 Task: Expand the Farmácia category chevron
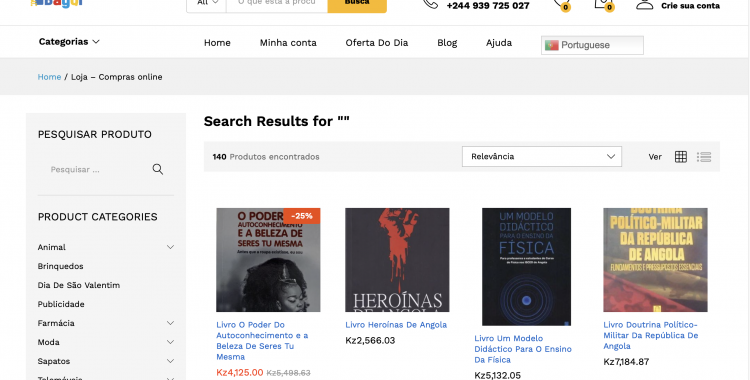pos(170,323)
